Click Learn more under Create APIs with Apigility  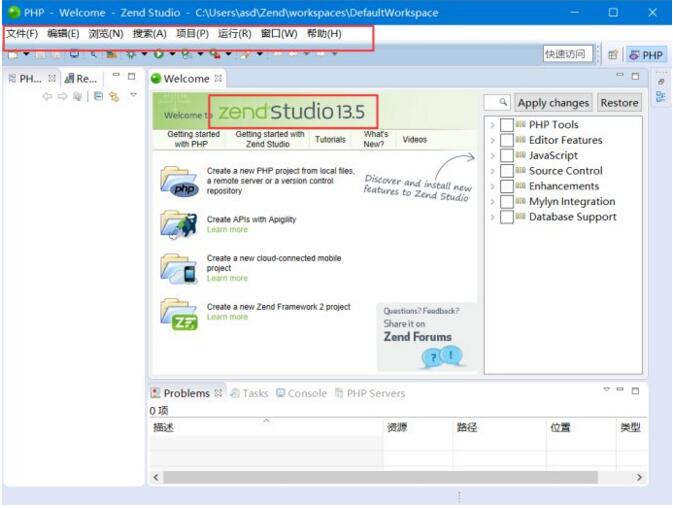(x=227, y=230)
